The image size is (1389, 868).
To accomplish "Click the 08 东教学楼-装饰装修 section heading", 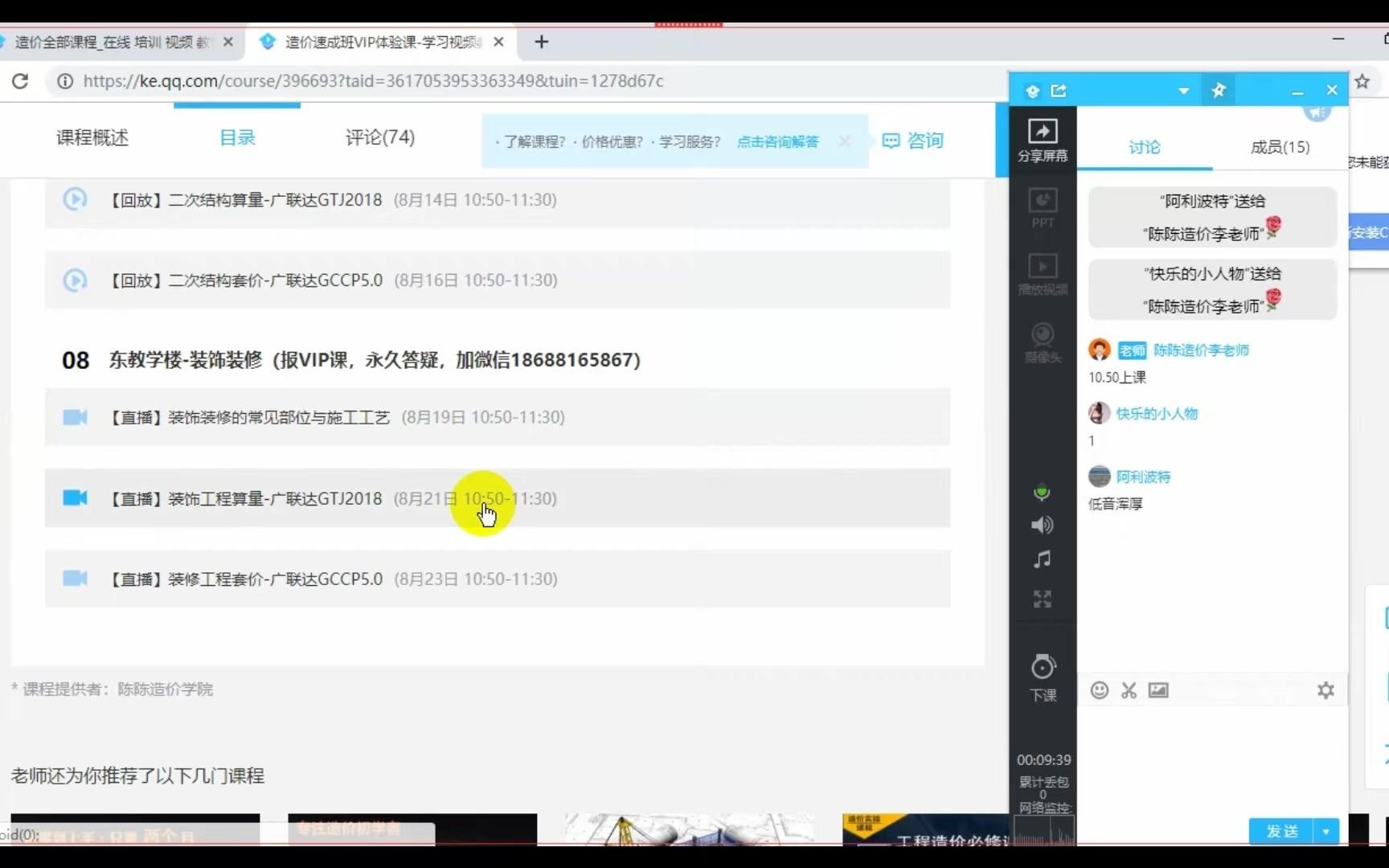I will click(351, 360).
